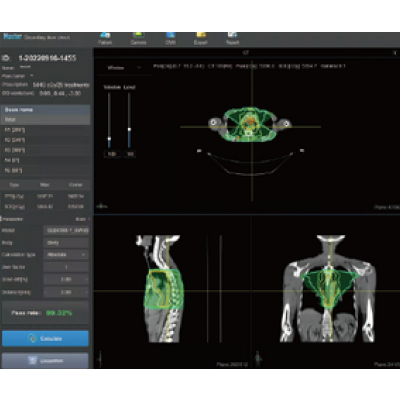The height and width of the screenshot is (400, 400).
Task: Click the blue Calculate button
Action: [45, 339]
